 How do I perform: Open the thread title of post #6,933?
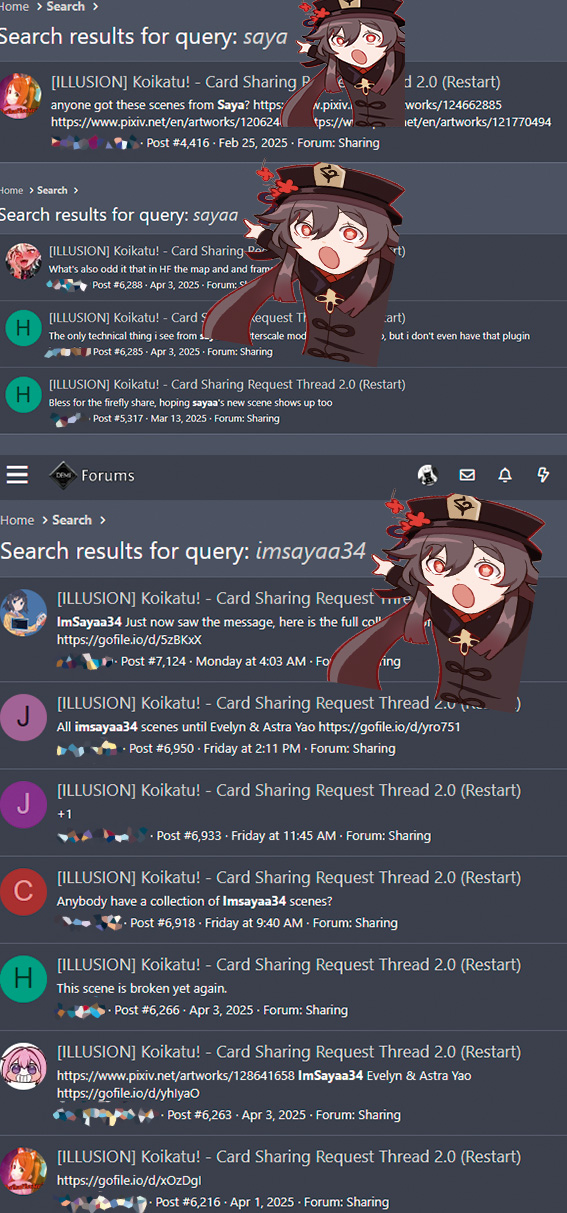289,791
